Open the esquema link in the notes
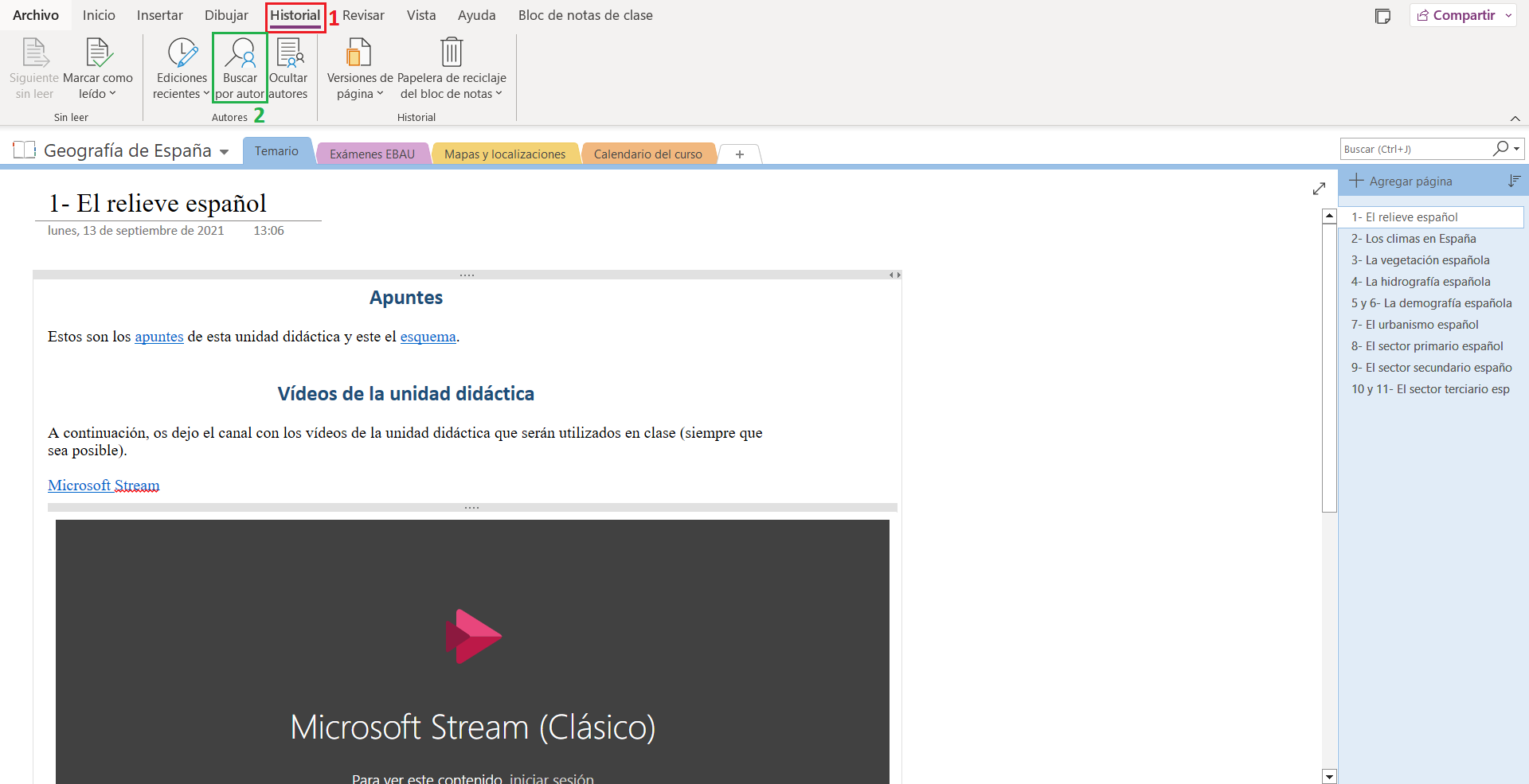1529x784 pixels. [x=428, y=337]
